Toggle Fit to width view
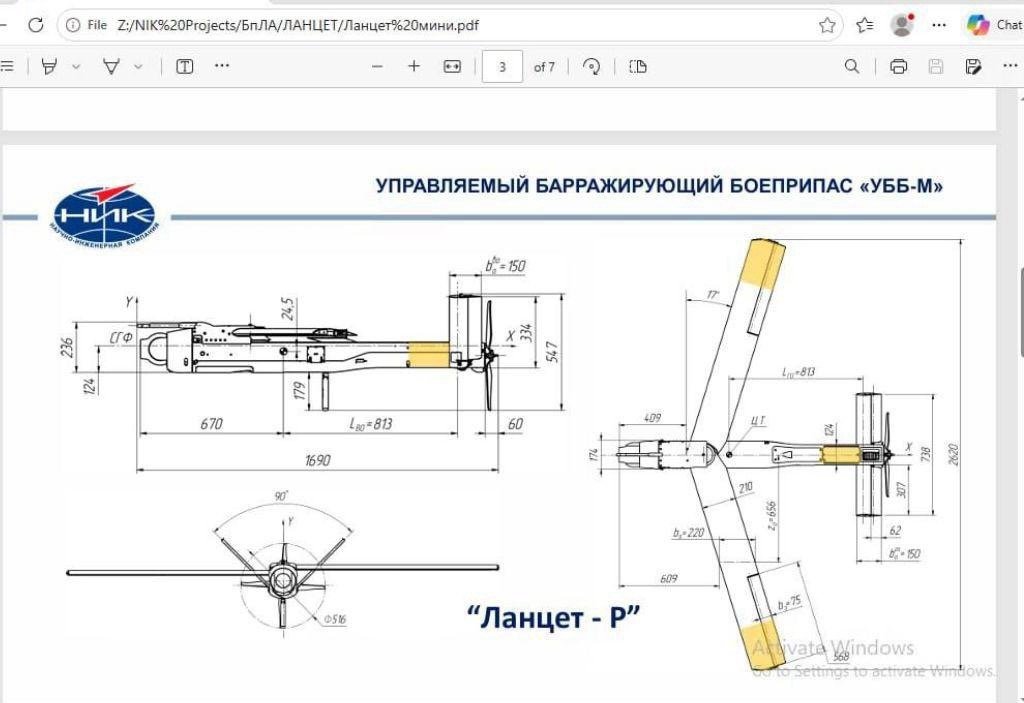Image resolution: width=1024 pixels, height=703 pixels. point(452,66)
